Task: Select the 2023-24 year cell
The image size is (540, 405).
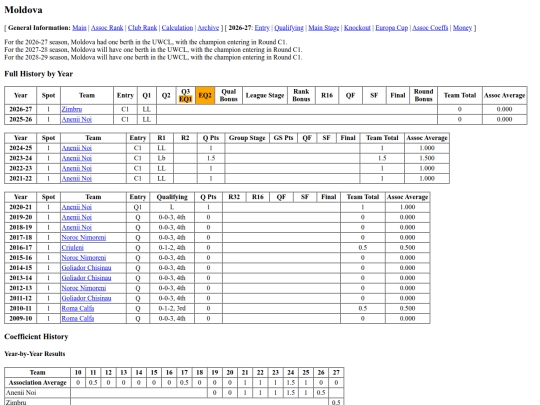Action: [x=21, y=158]
